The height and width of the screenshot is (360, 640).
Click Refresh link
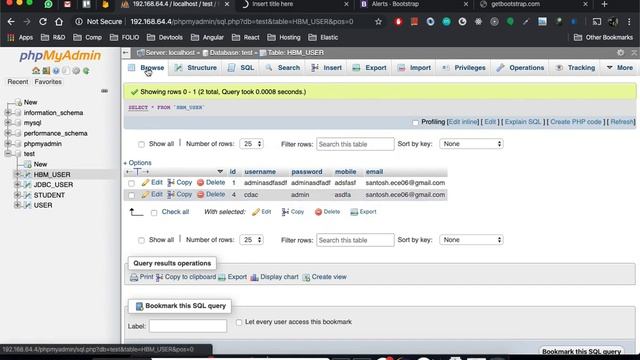[x=622, y=122]
